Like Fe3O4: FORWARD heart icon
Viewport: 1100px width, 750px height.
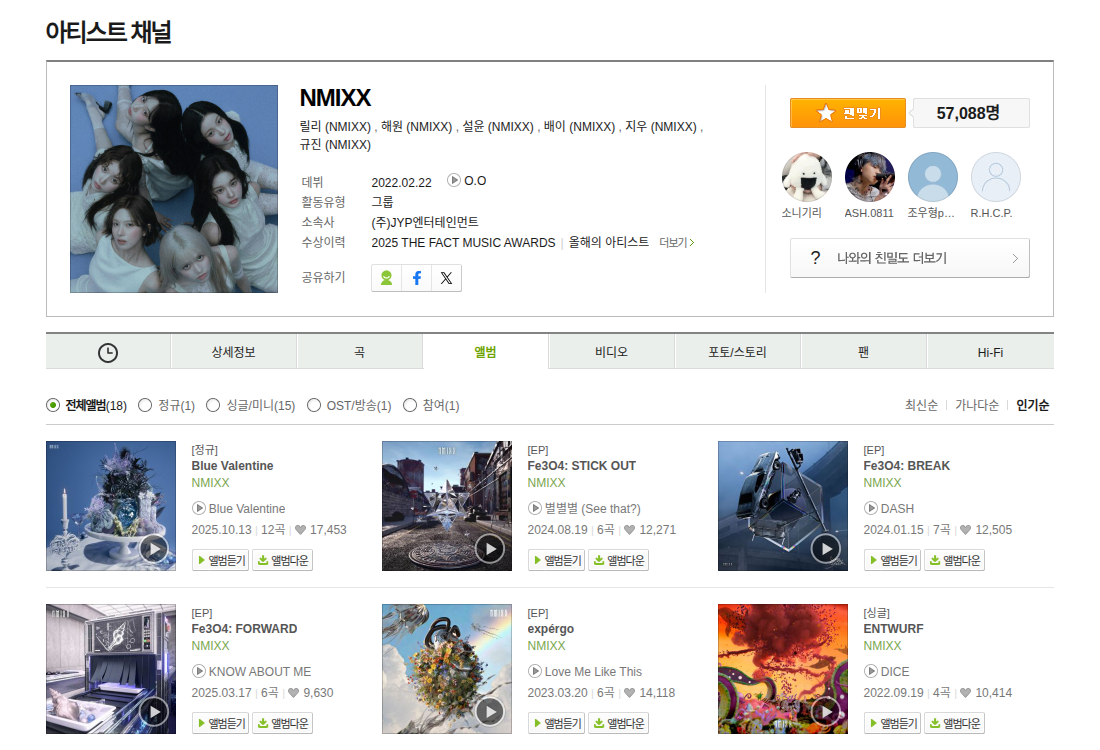(293, 692)
